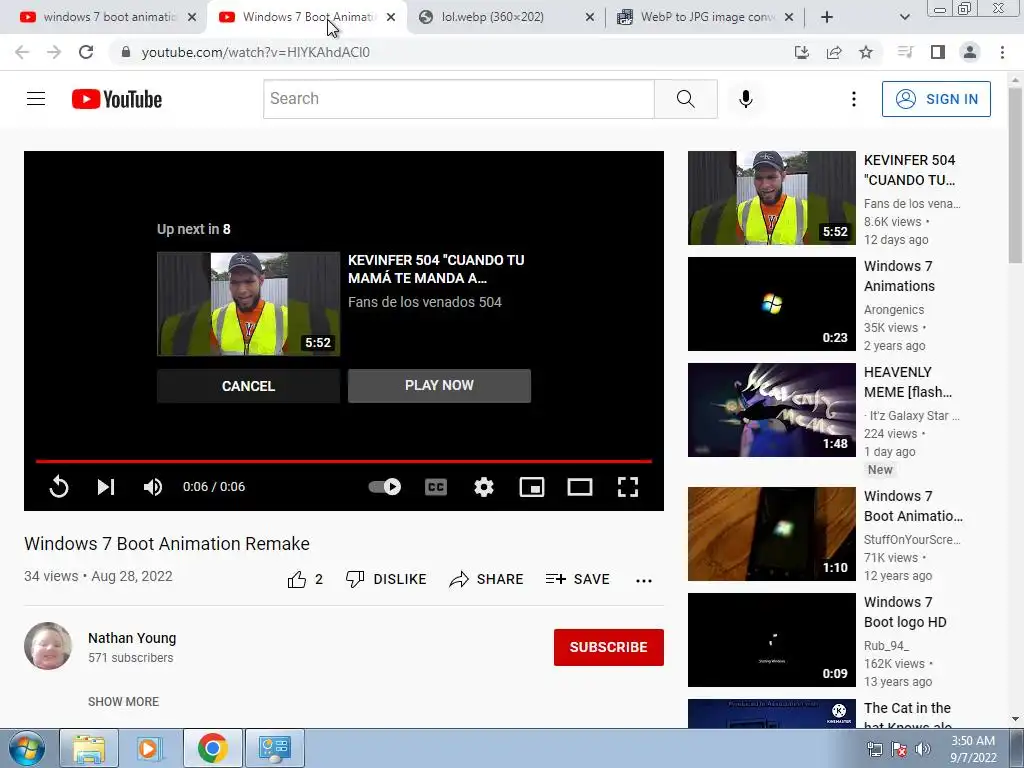Skip to next video in player

point(106,487)
